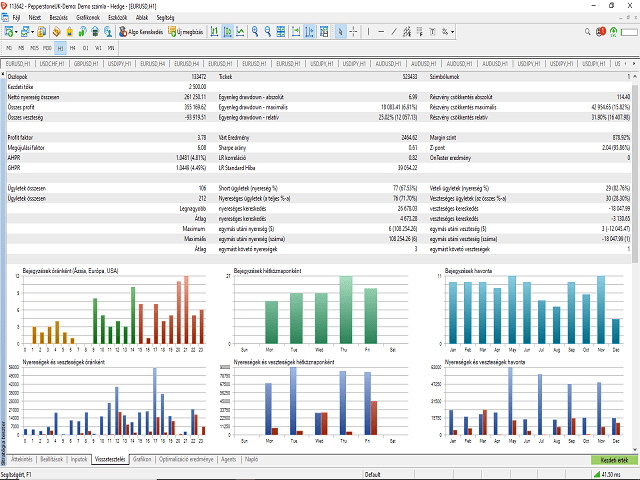Toggle the M15 timeframe button
The height and width of the screenshot is (480, 640).
[x=34, y=47]
